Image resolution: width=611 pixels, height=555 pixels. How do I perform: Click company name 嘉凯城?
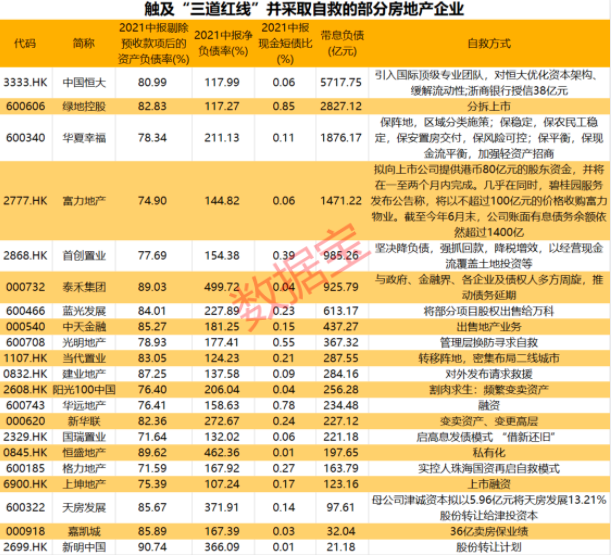[x=84, y=531]
